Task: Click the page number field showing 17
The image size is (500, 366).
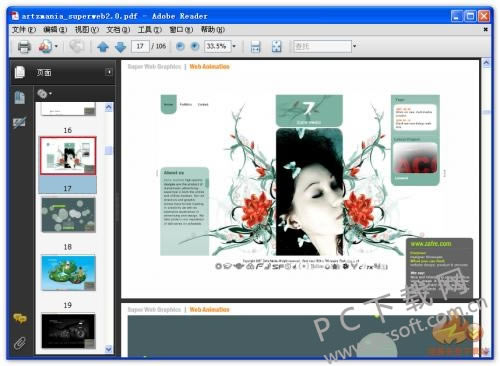Action: 140,46
